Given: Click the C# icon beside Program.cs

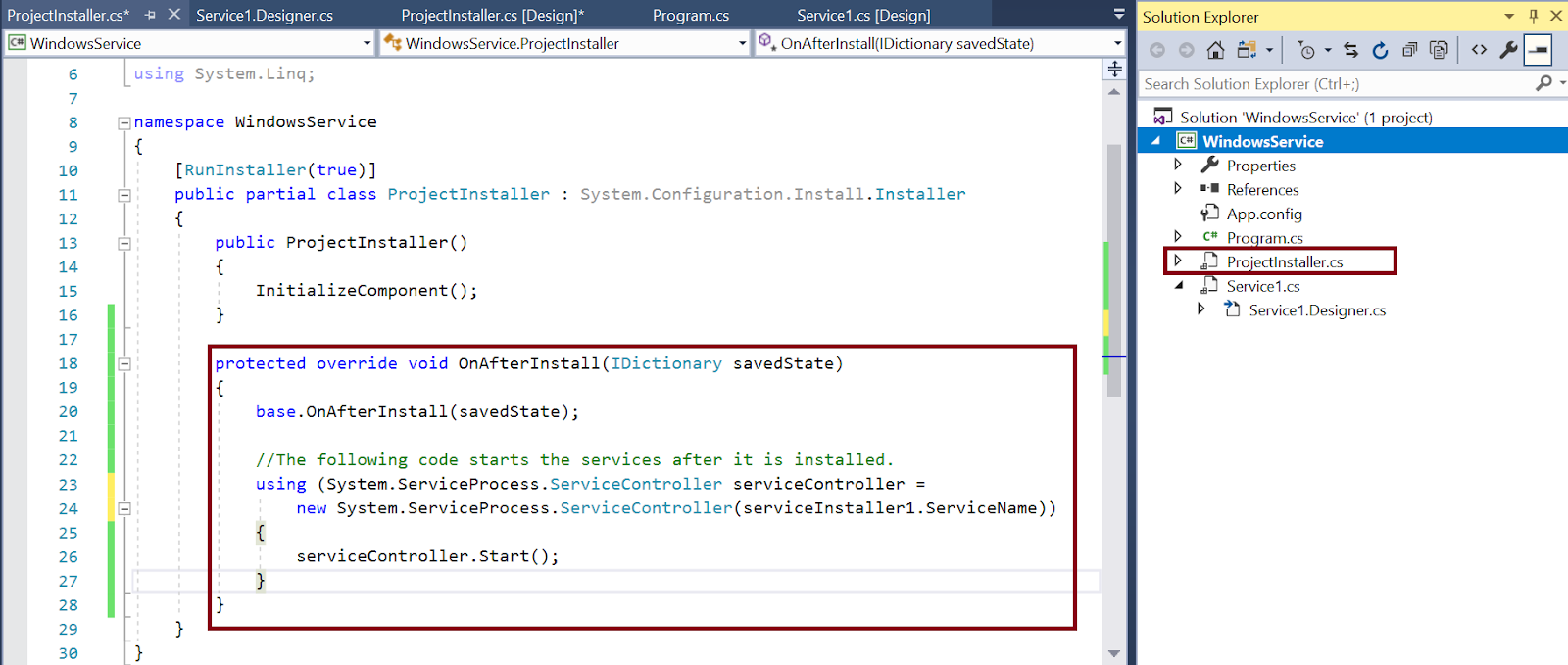Looking at the screenshot, I should coord(1210,237).
